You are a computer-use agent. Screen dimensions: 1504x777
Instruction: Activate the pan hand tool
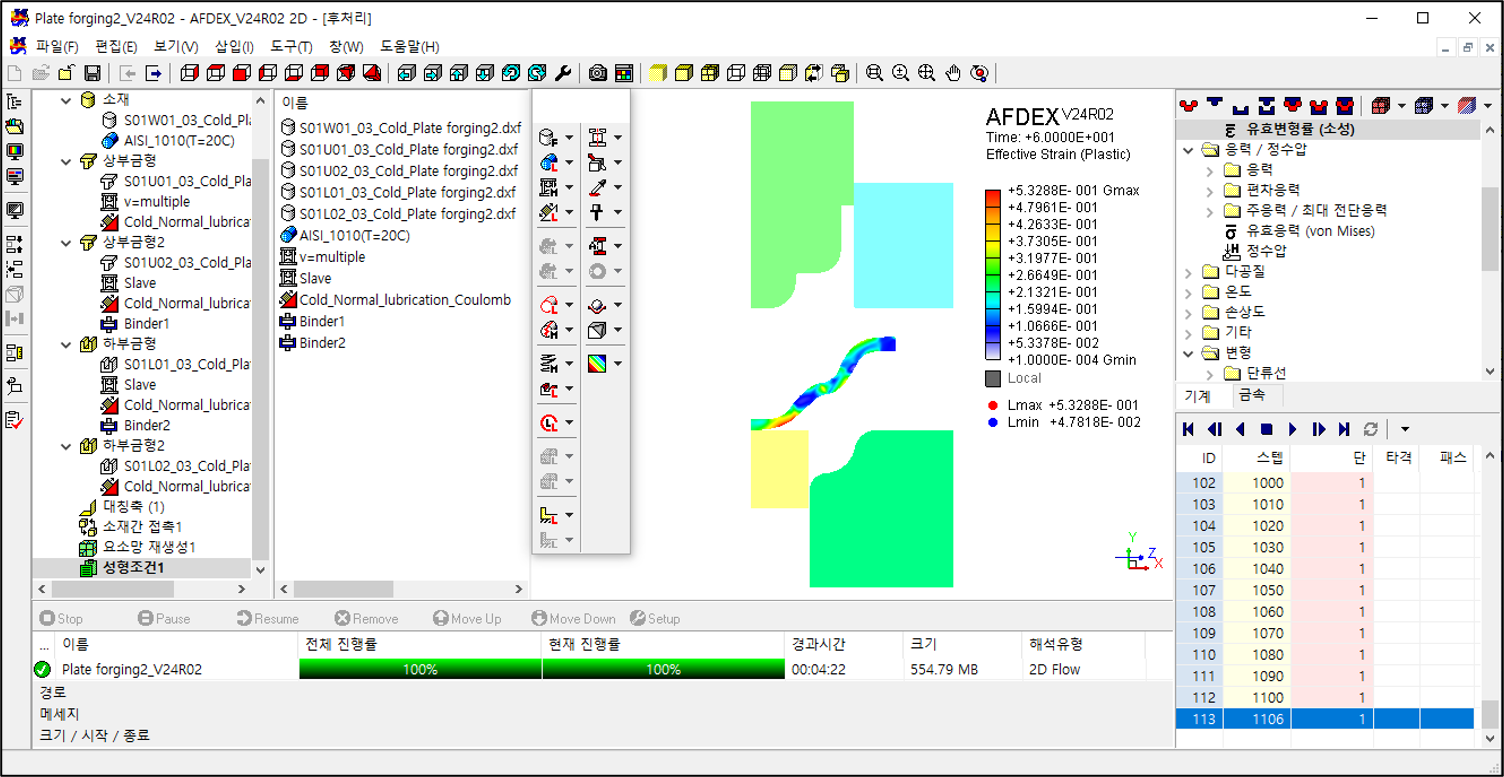(x=953, y=73)
